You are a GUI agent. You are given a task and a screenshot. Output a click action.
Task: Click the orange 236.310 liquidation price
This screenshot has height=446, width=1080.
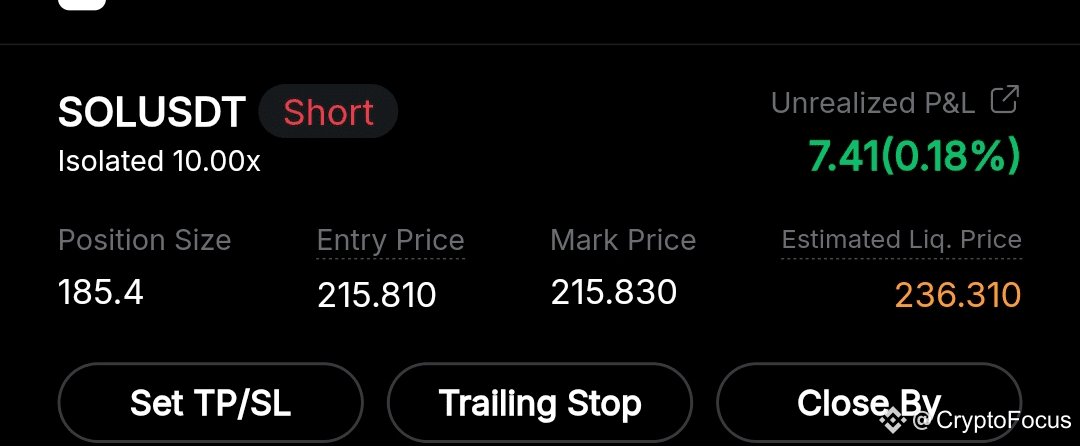(958, 295)
